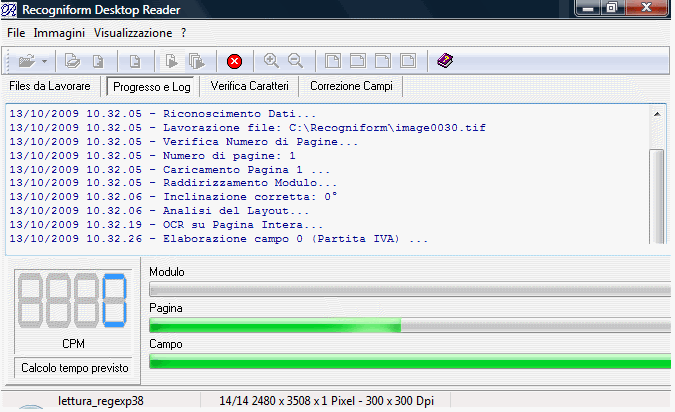Click the log scrollbar up arrow
This screenshot has height=412, width=675.
tap(657, 114)
